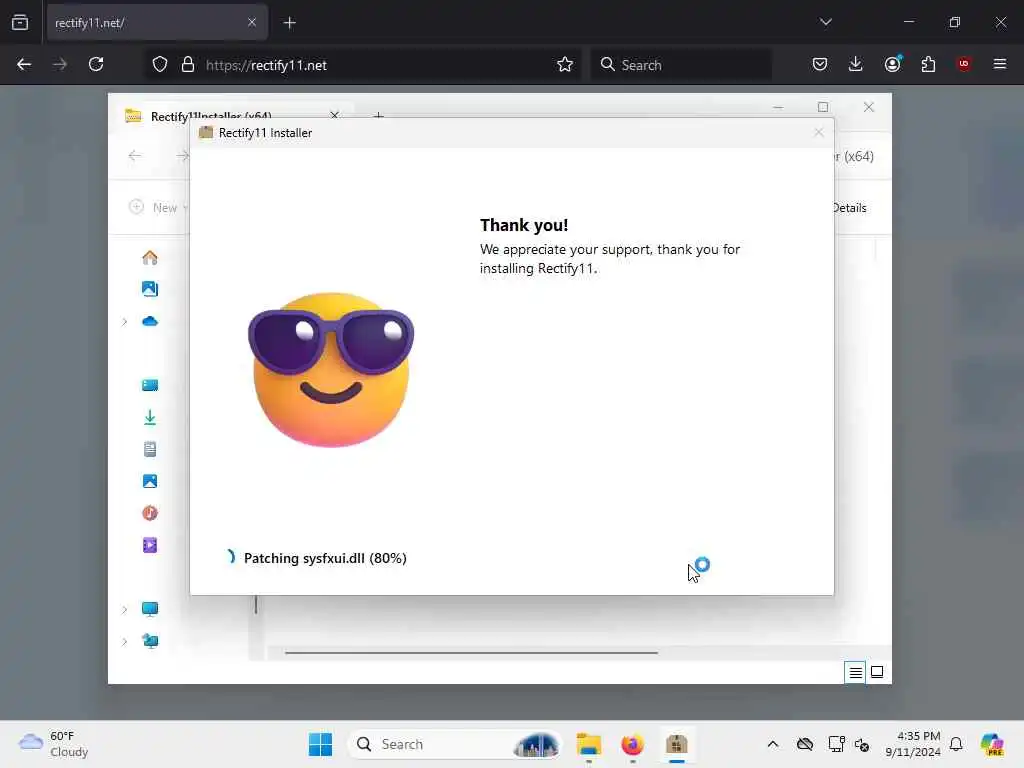Open the Firefox account icon
The width and height of the screenshot is (1024, 768).
(x=893, y=64)
